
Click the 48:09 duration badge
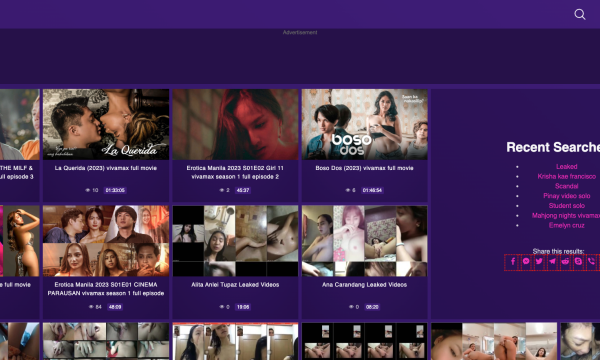coord(115,307)
